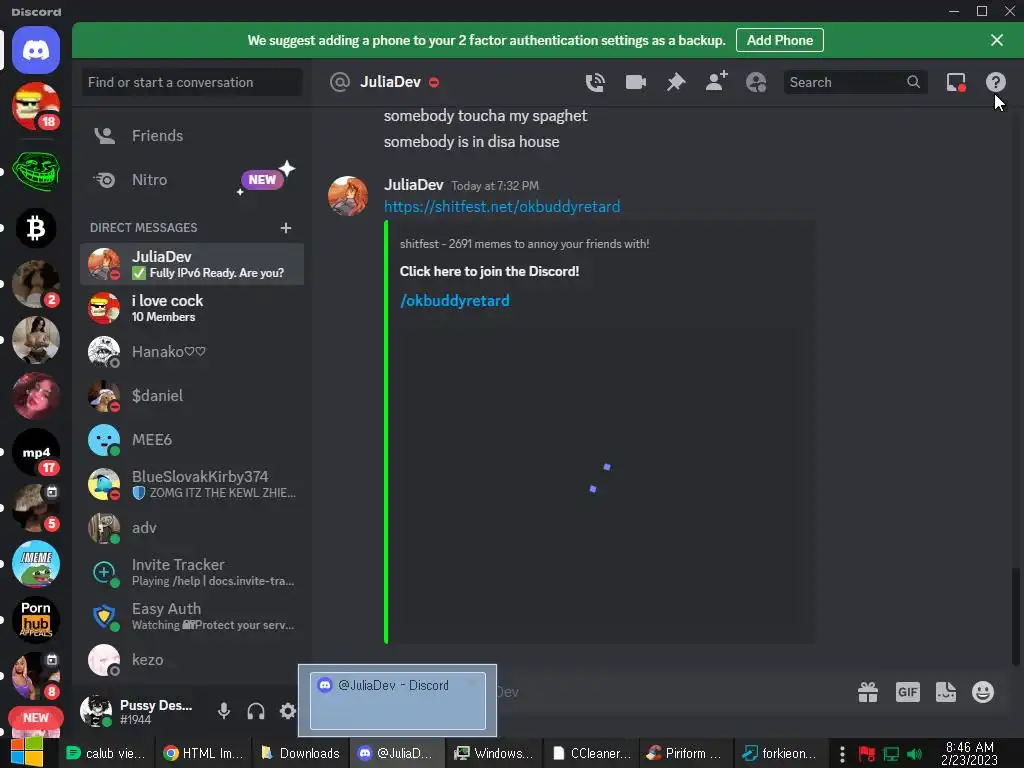Viewport: 1024px width, 768px height.
Task: Open the Bitcoin logo server
Action: tap(36, 228)
